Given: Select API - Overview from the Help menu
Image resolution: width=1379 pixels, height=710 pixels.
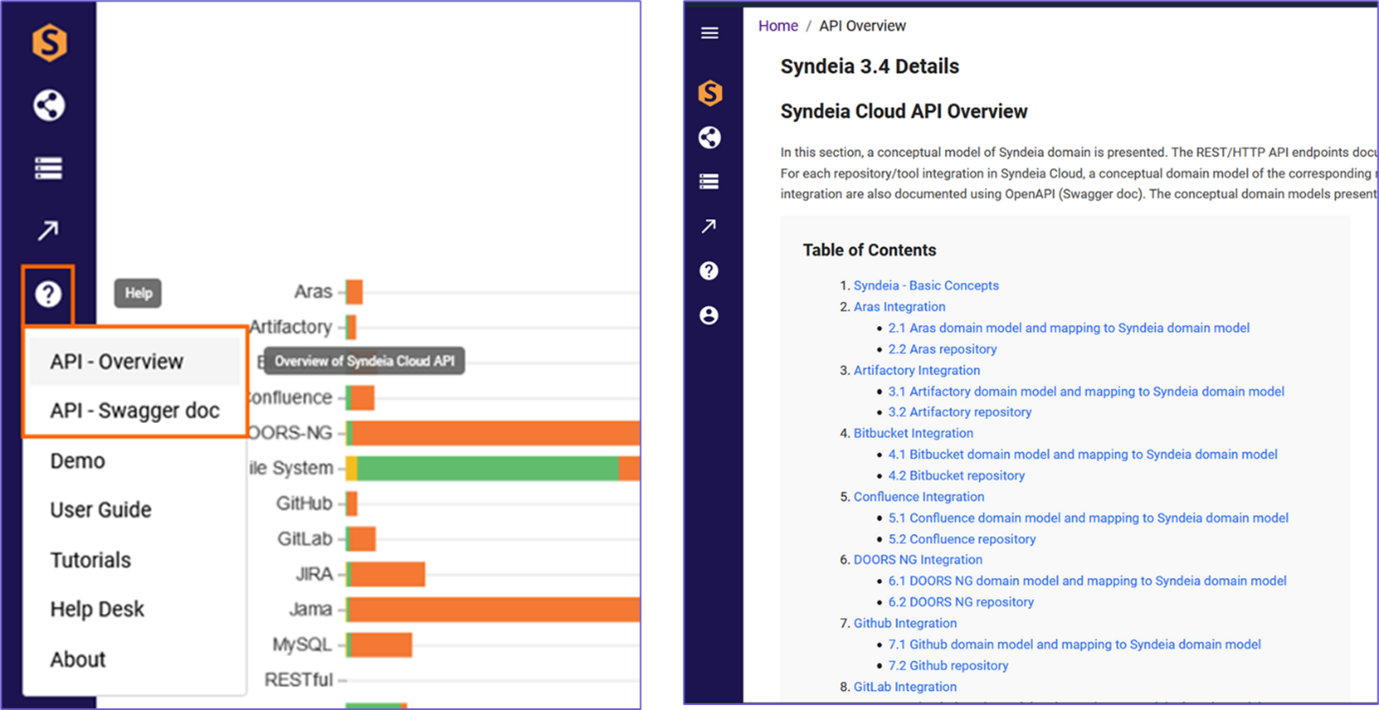Looking at the screenshot, I should click(134, 362).
